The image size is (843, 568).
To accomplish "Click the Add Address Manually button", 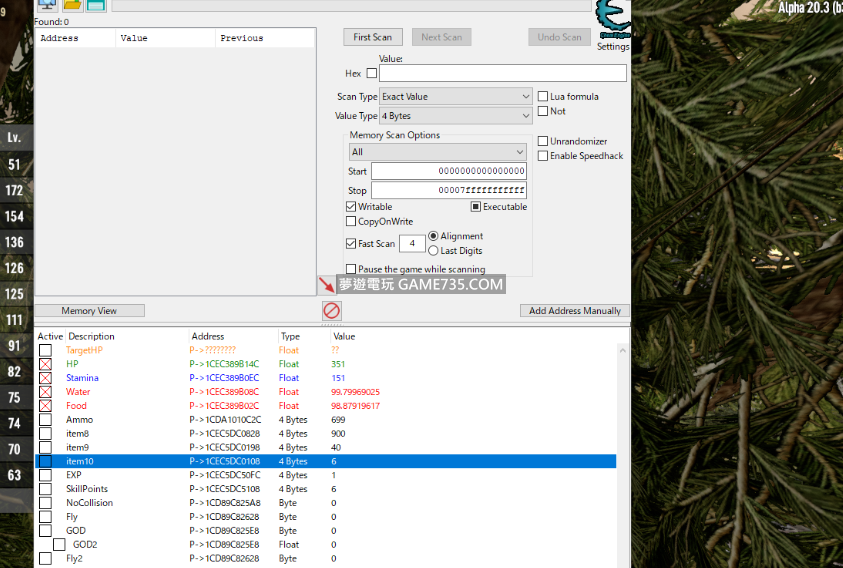I will (574, 311).
